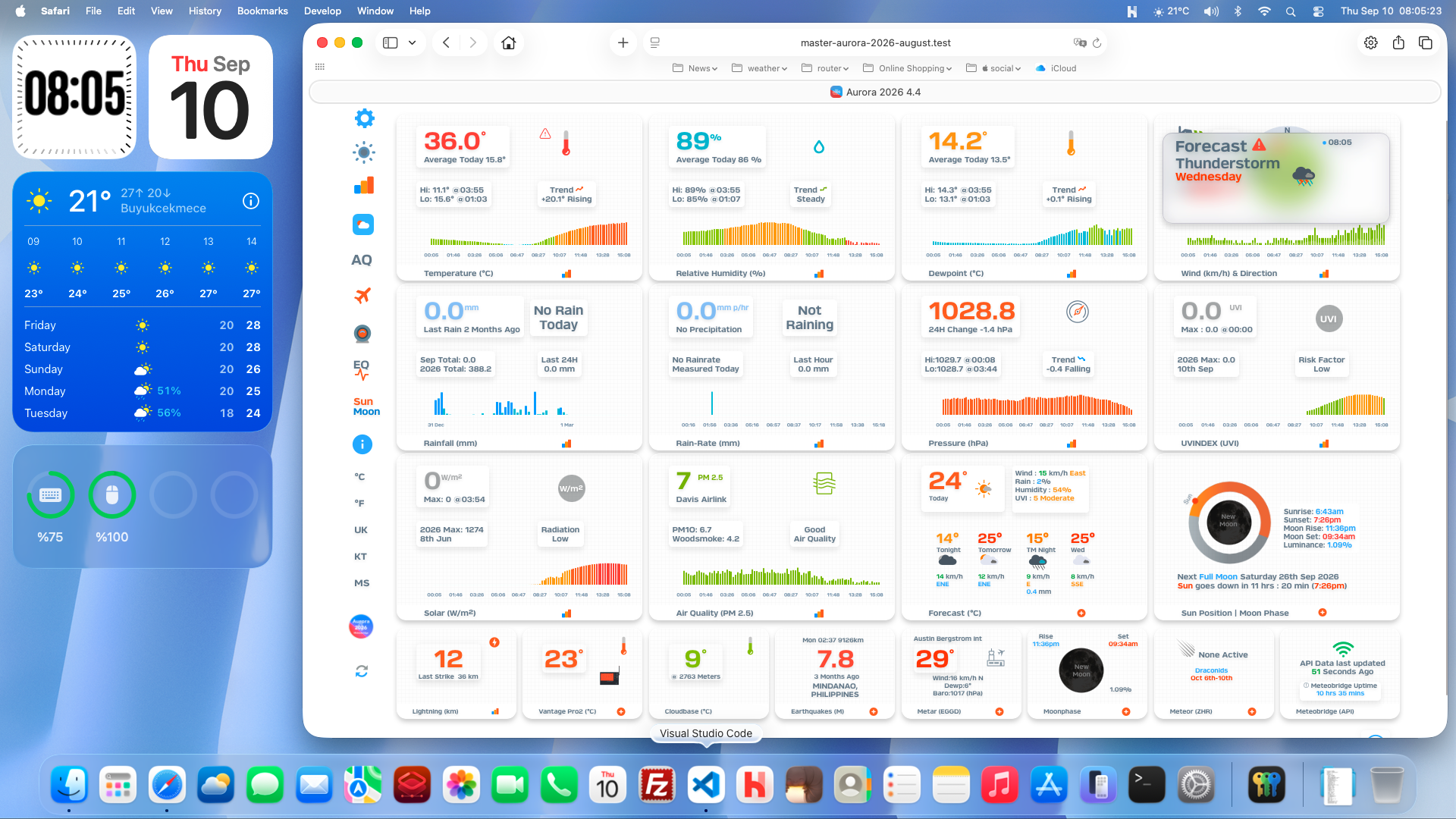Switch wind units to MS in sidebar

[362, 583]
